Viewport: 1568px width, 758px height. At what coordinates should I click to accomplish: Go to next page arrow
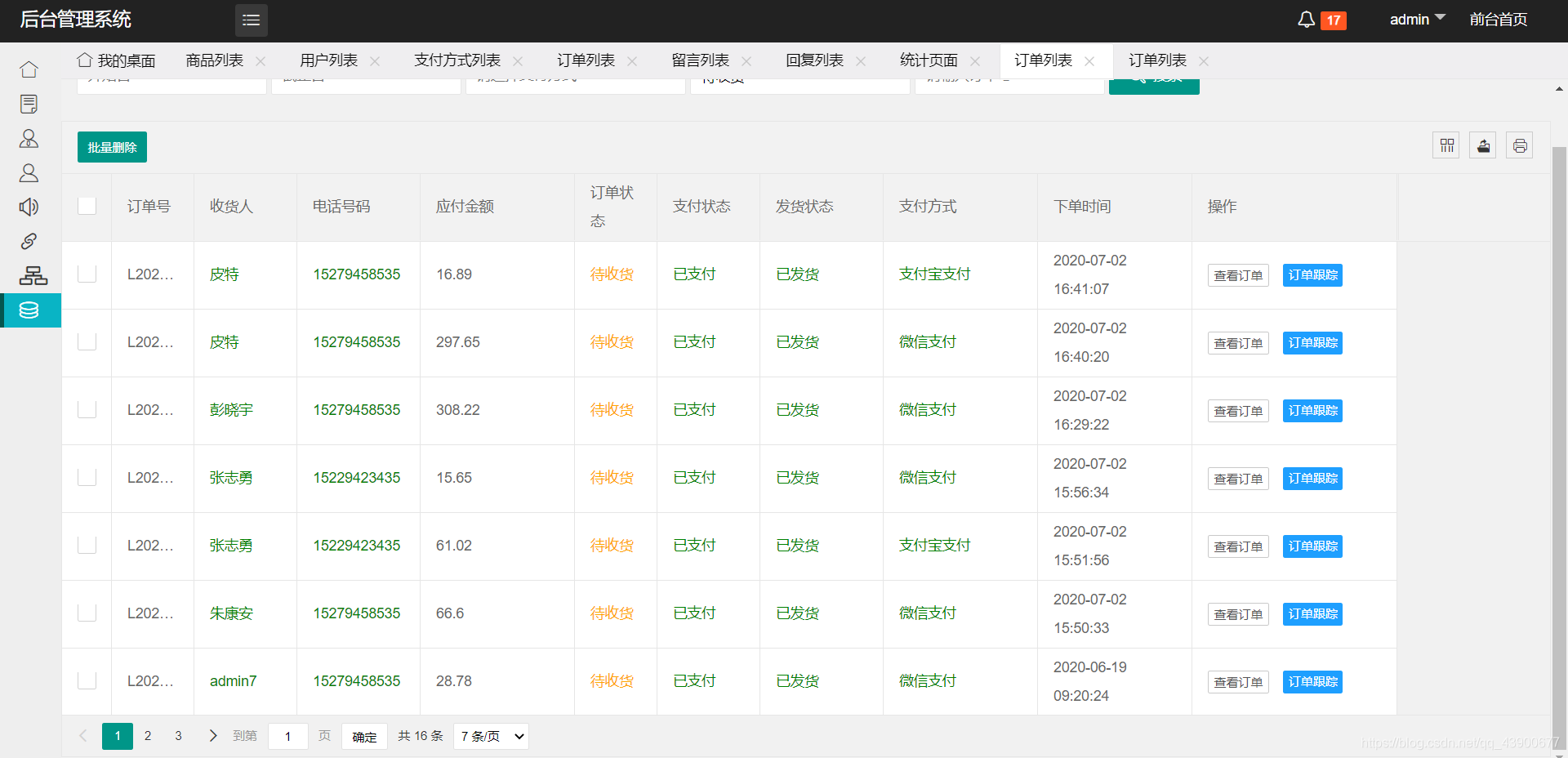pos(213,736)
